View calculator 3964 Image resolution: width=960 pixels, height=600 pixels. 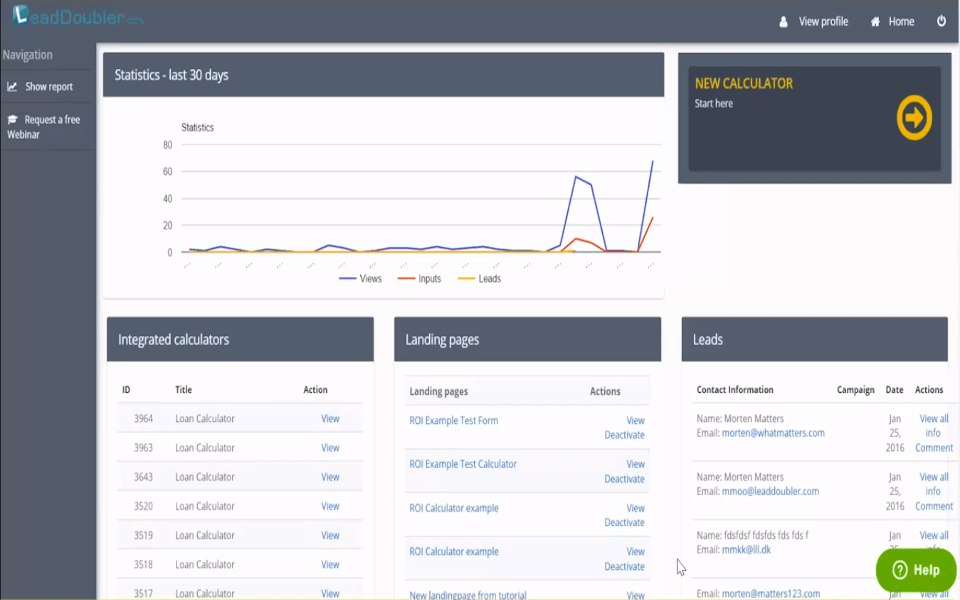pyautogui.click(x=330, y=419)
